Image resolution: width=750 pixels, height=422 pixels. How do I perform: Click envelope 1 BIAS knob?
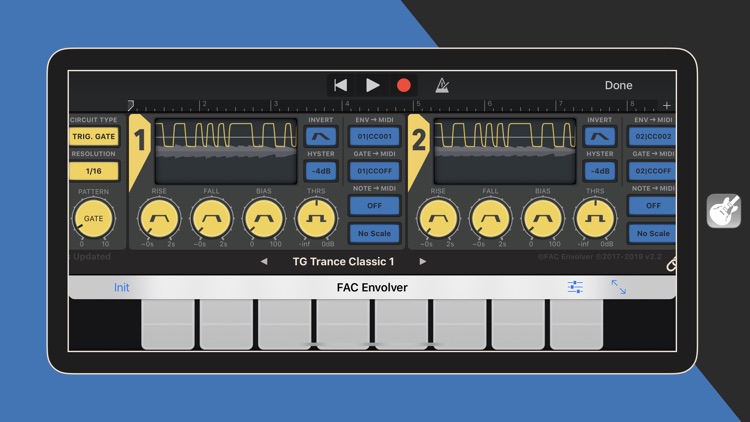[264, 219]
